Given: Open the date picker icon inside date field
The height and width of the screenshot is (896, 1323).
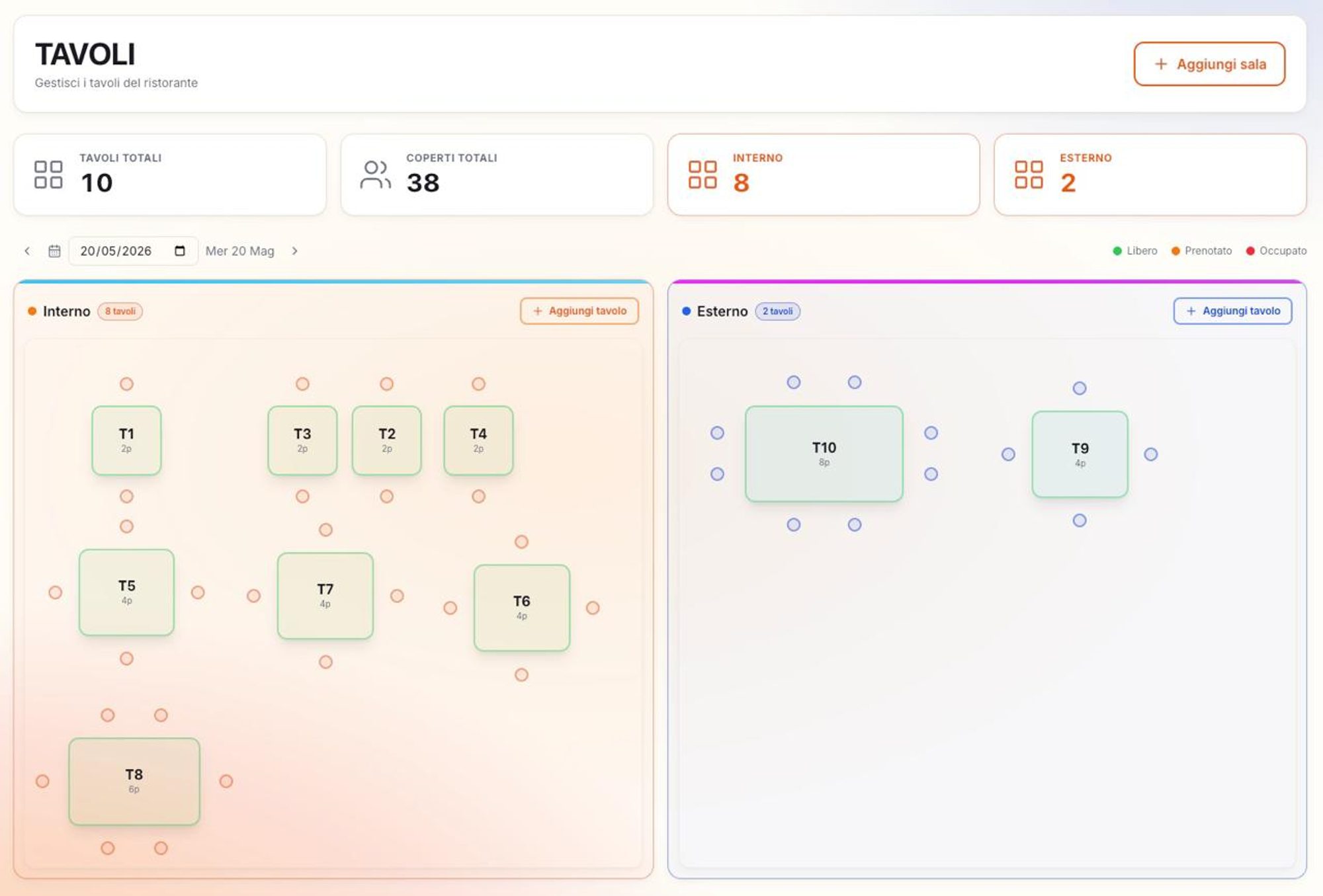Looking at the screenshot, I should 180,251.
